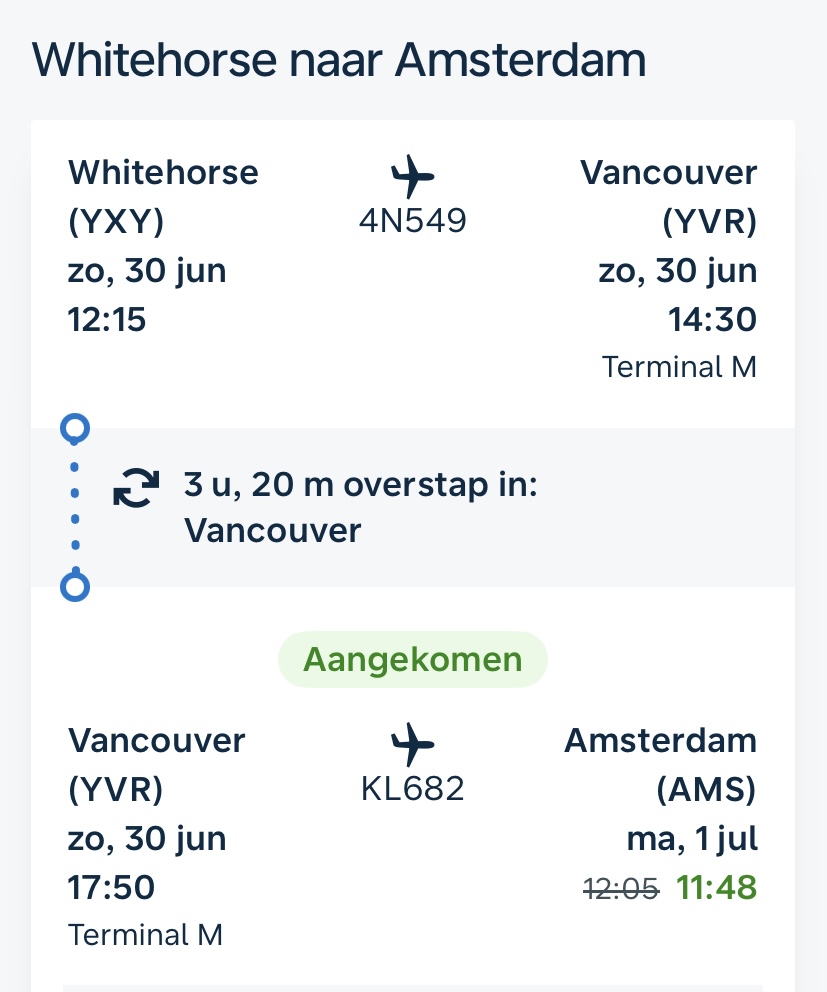Click the updated arrival time 11:48
Screen dimensions: 827x992
716,887
